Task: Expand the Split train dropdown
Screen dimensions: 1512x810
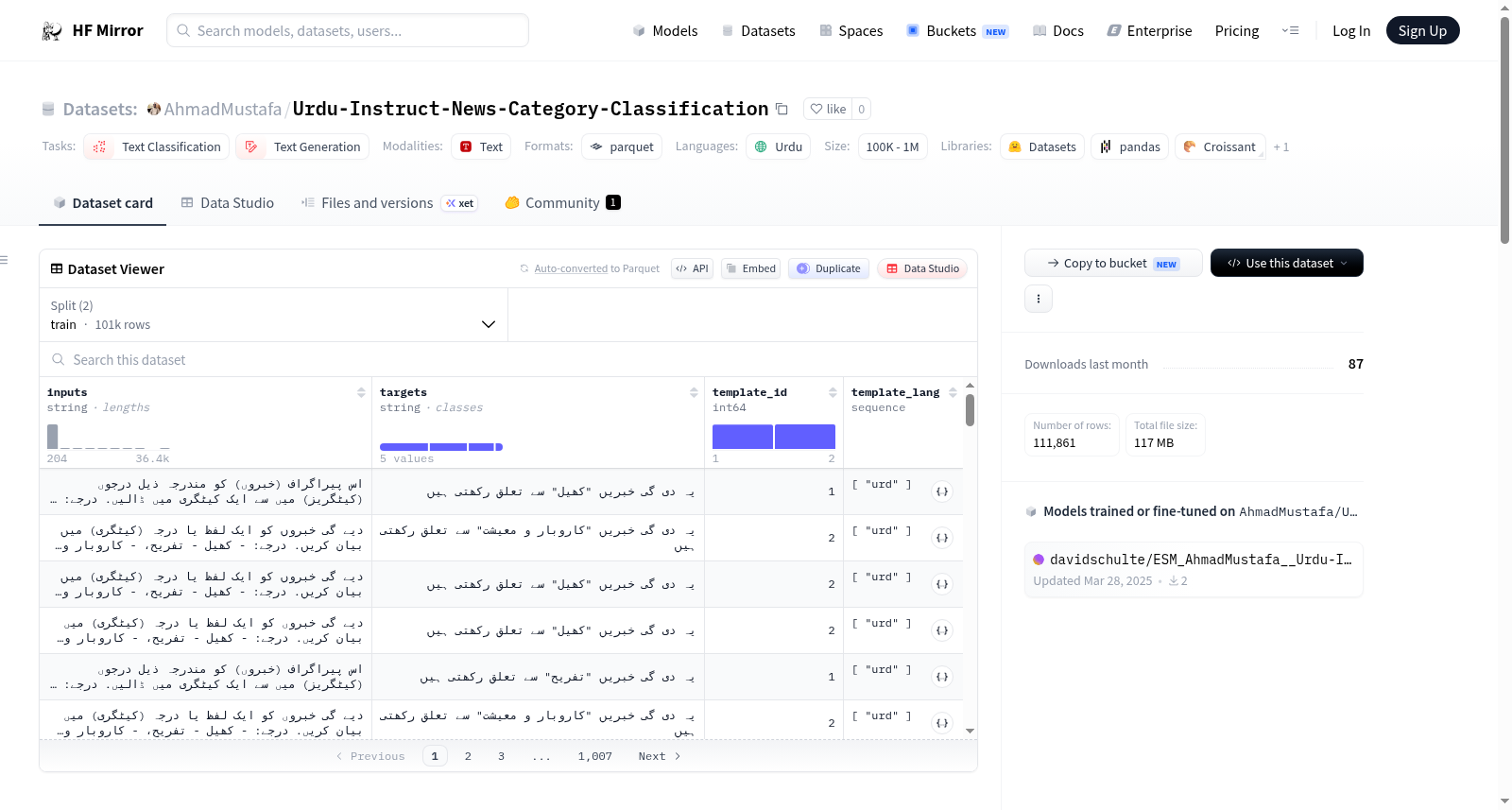Action: tap(274, 315)
